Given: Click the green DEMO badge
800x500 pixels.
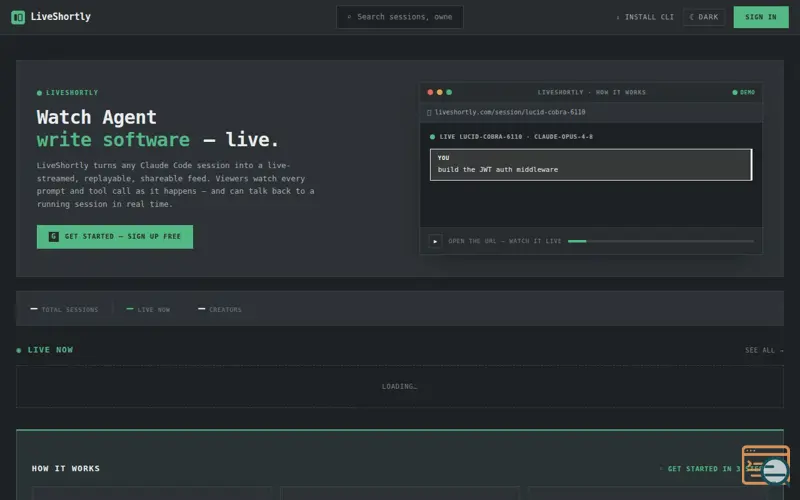Looking at the screenshot, I should pos(744,92).
